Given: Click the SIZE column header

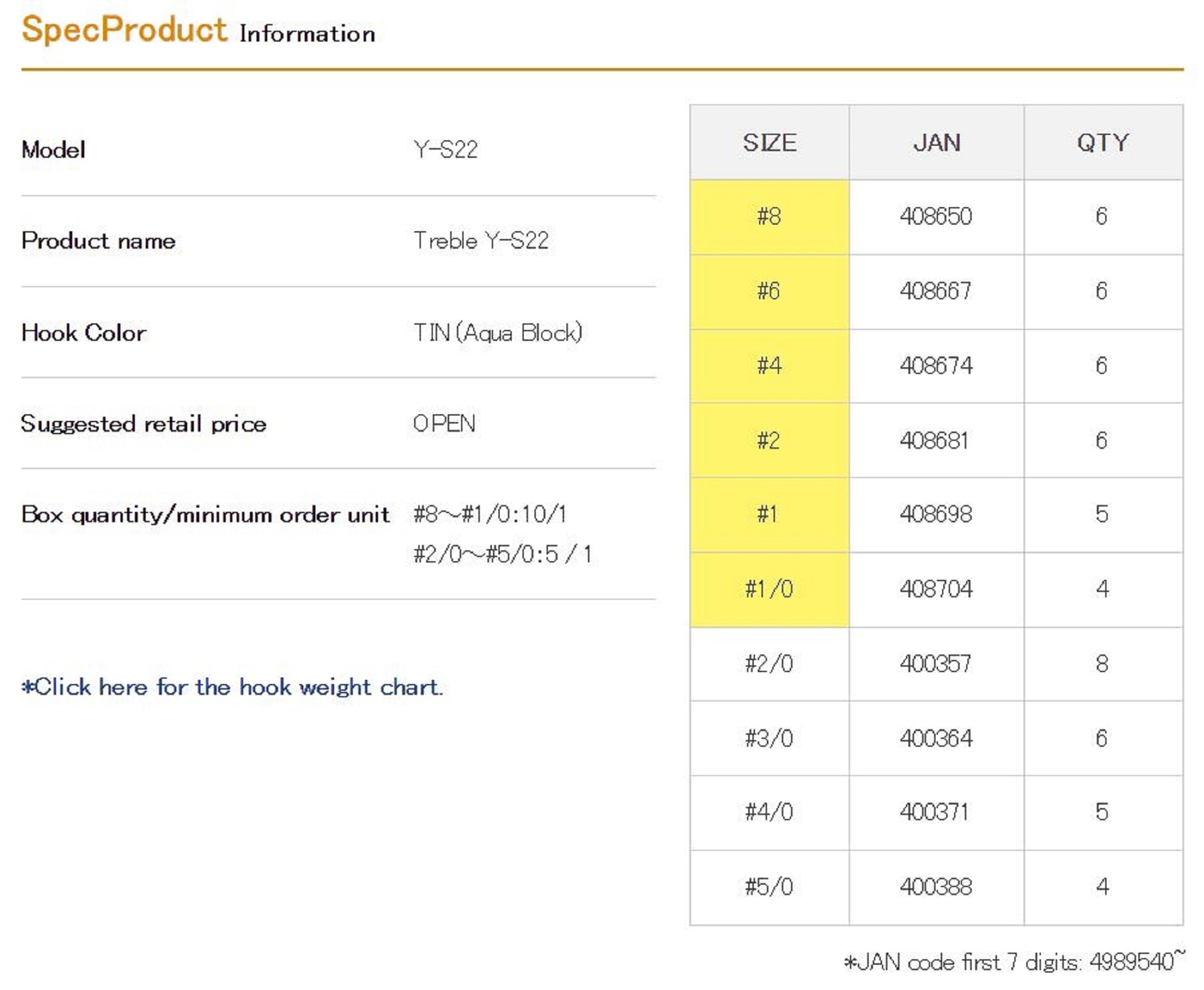Looking at the screenshot, I should tap(769, 143).
